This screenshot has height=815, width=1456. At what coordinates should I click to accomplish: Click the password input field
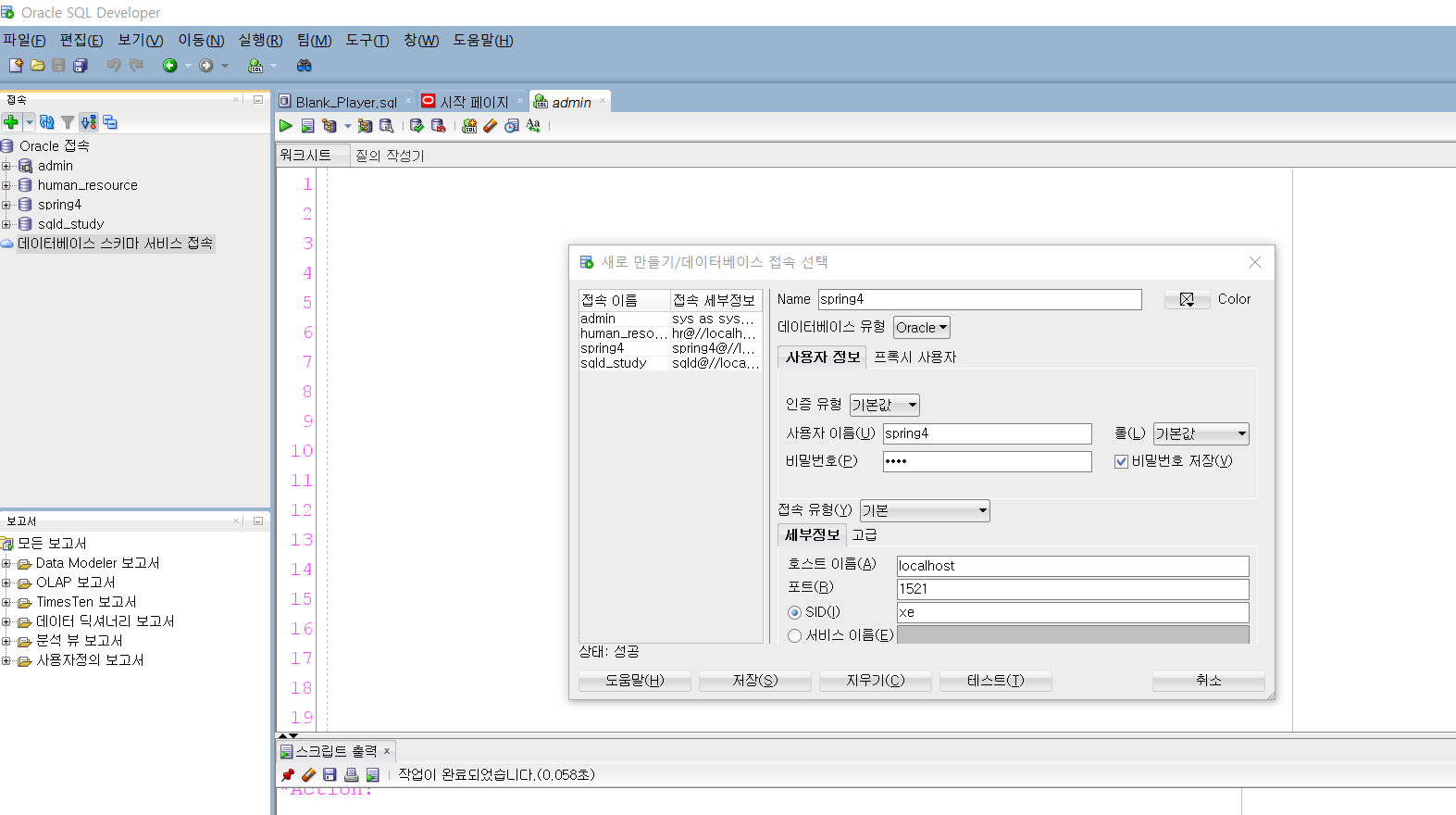tap(987, 461)
